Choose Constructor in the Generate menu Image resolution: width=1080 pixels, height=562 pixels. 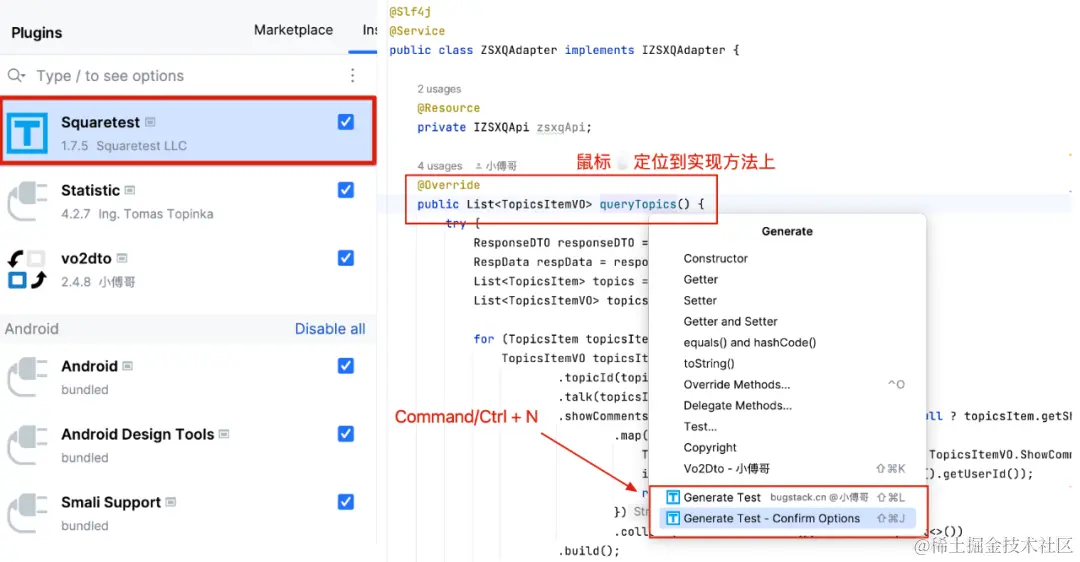pyautogui.click(x=716, y=258)
